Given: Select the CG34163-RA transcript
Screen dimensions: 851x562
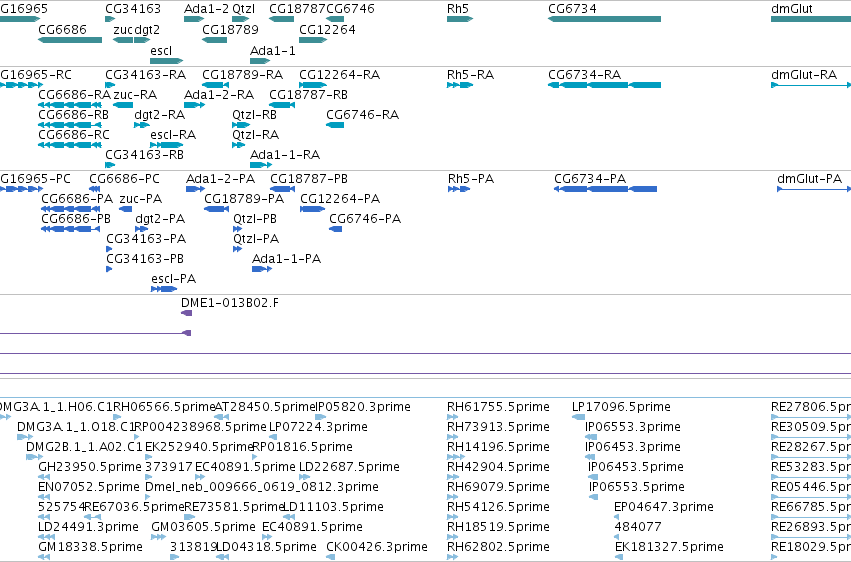Looking at the screenshot, I should 110,85.
